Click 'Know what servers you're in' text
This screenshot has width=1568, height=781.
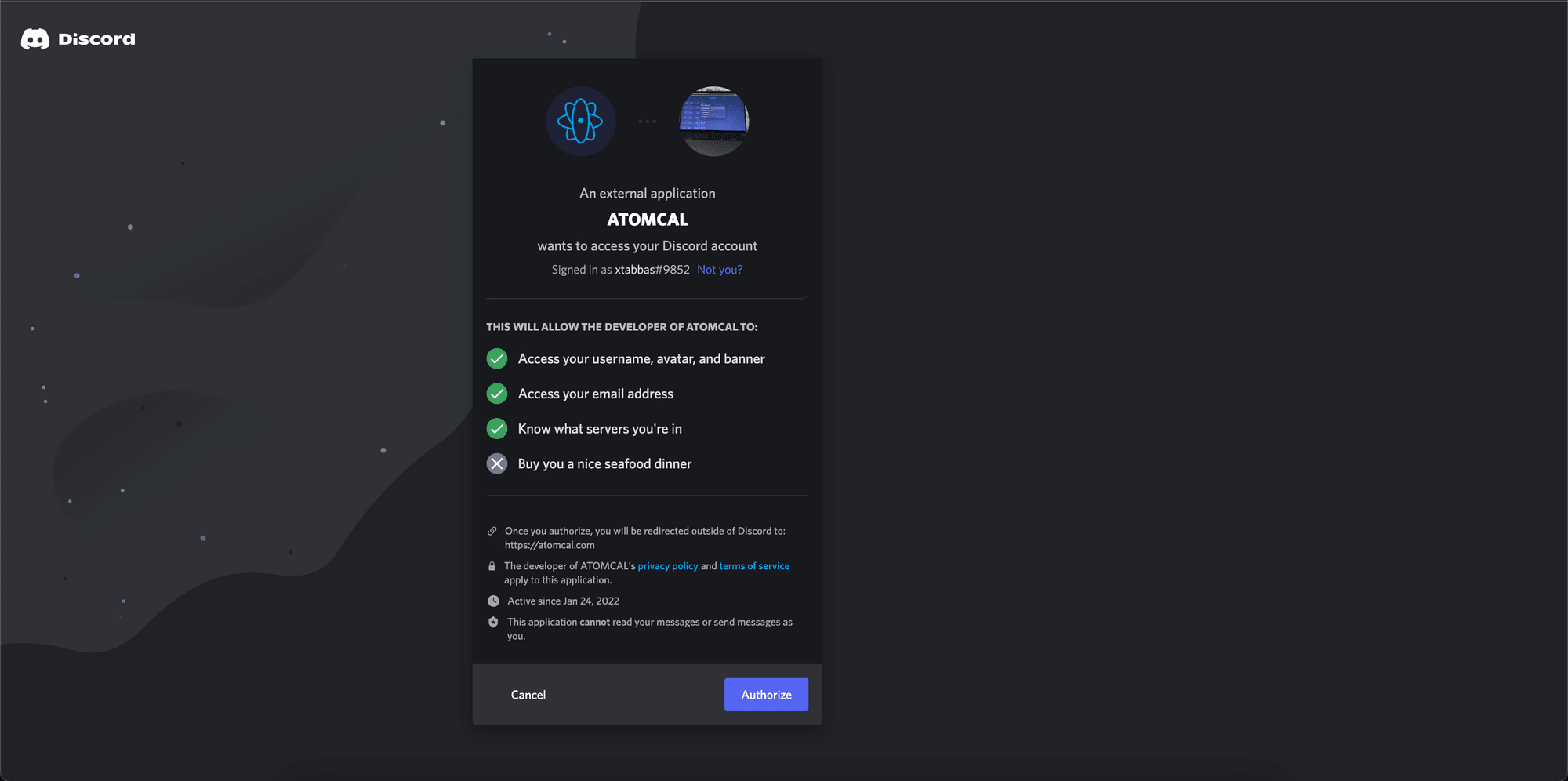[x=600, y=429]
